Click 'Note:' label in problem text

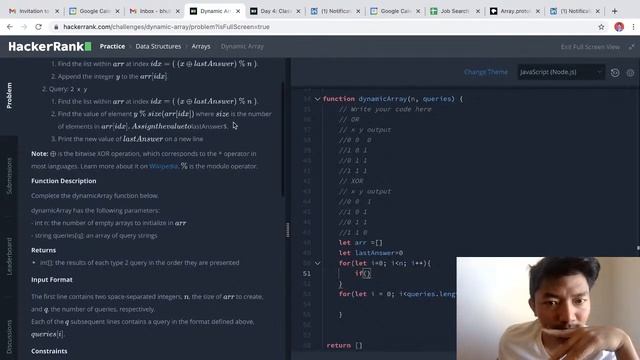click(x=40, y=154)
